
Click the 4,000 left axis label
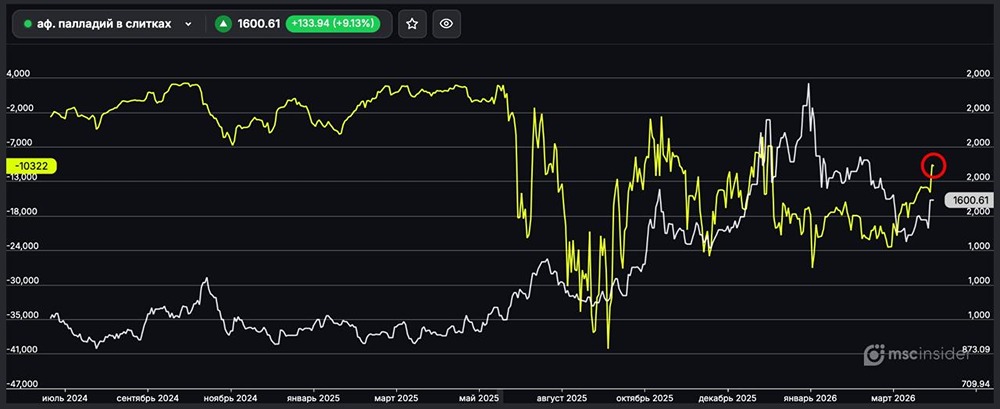point(17,75)
